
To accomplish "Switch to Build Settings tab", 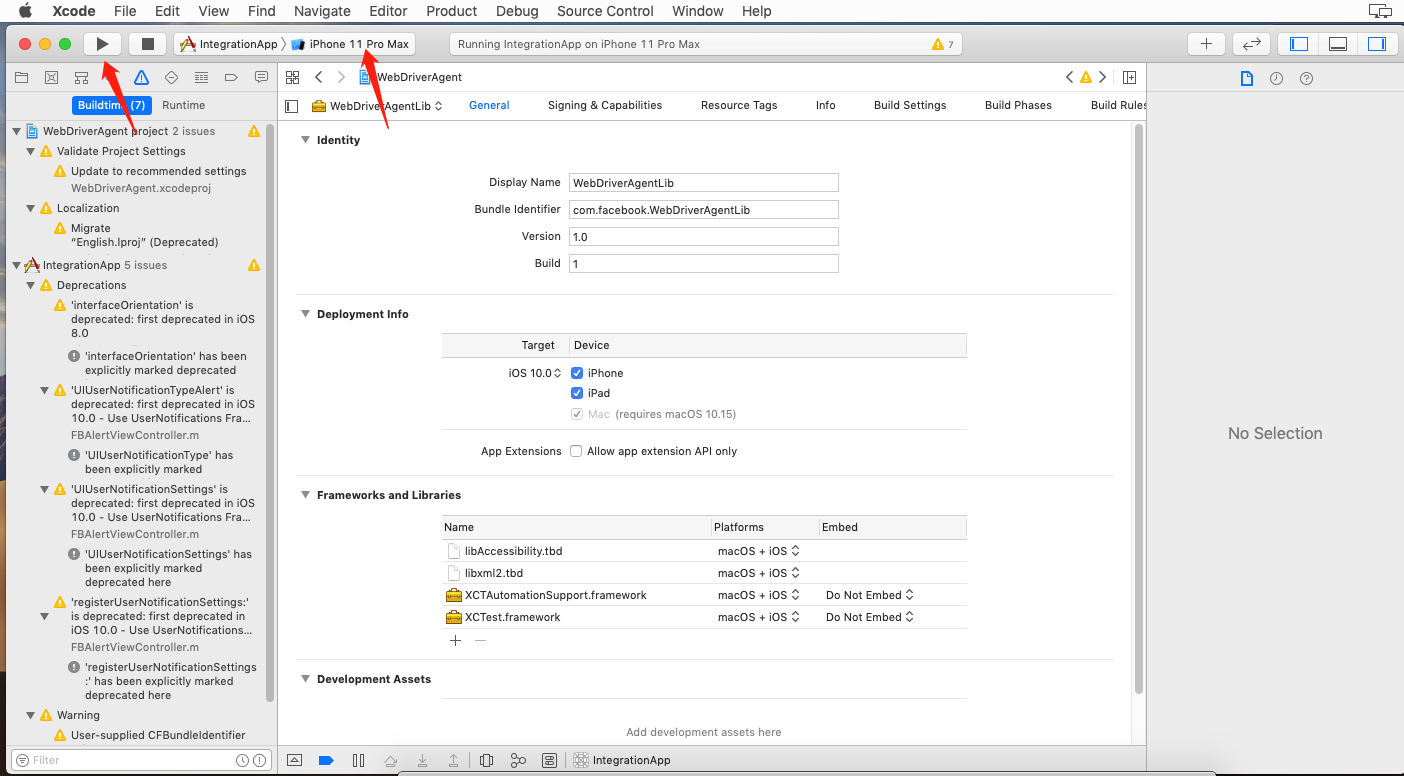I will click(x=910, y=105).
